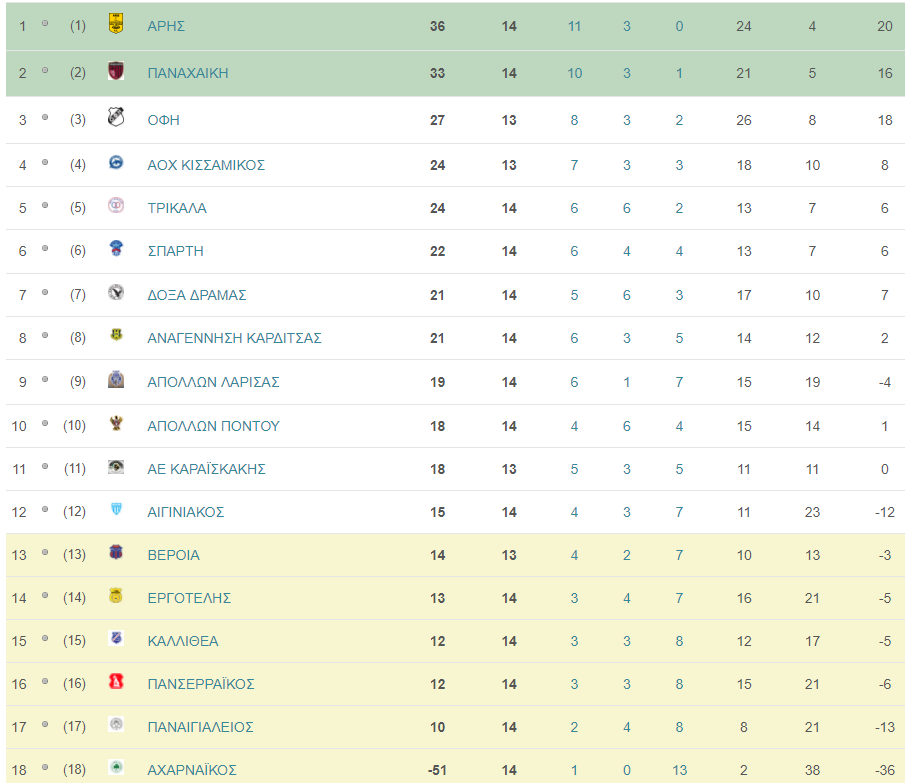The height and width of the screenshot is (783, 905).
Task: Click the ΑΟΧ ΚΙΣΣΑΜΙΚΟΣ blue round logo
Action: point(116,163)
